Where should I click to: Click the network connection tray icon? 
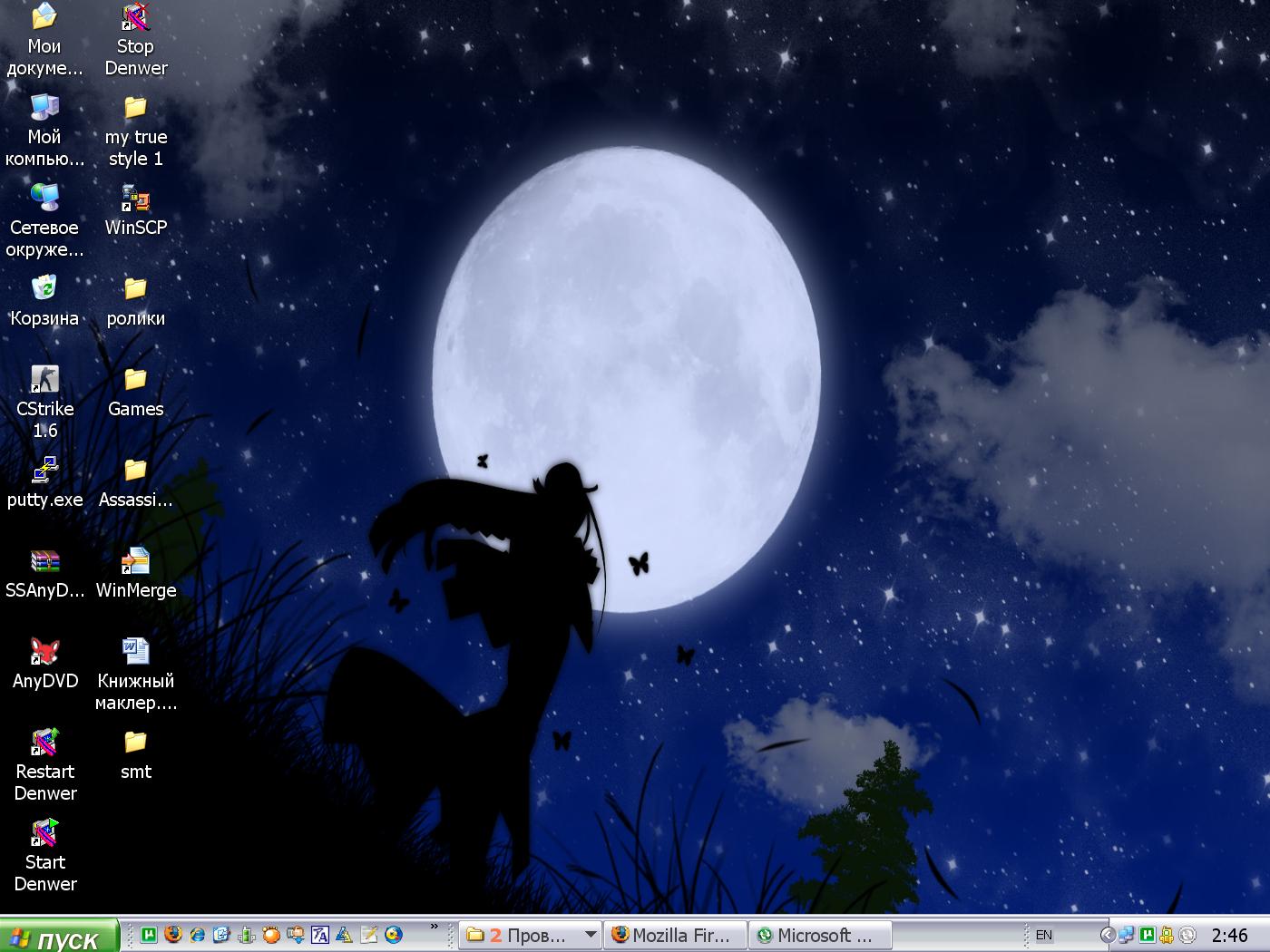tap(1127, 935)
